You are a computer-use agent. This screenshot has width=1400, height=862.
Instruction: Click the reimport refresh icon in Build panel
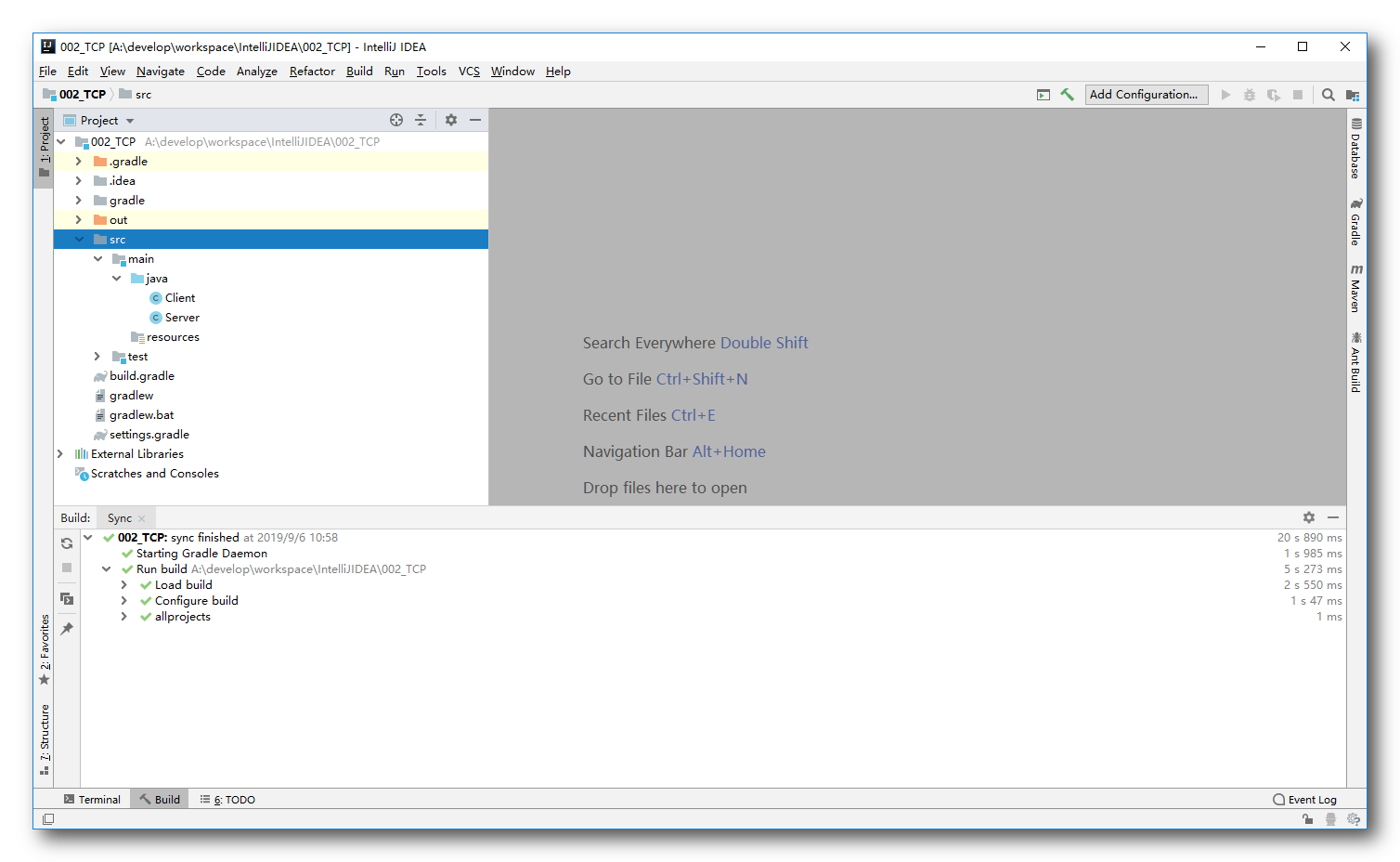click(67, 543)
